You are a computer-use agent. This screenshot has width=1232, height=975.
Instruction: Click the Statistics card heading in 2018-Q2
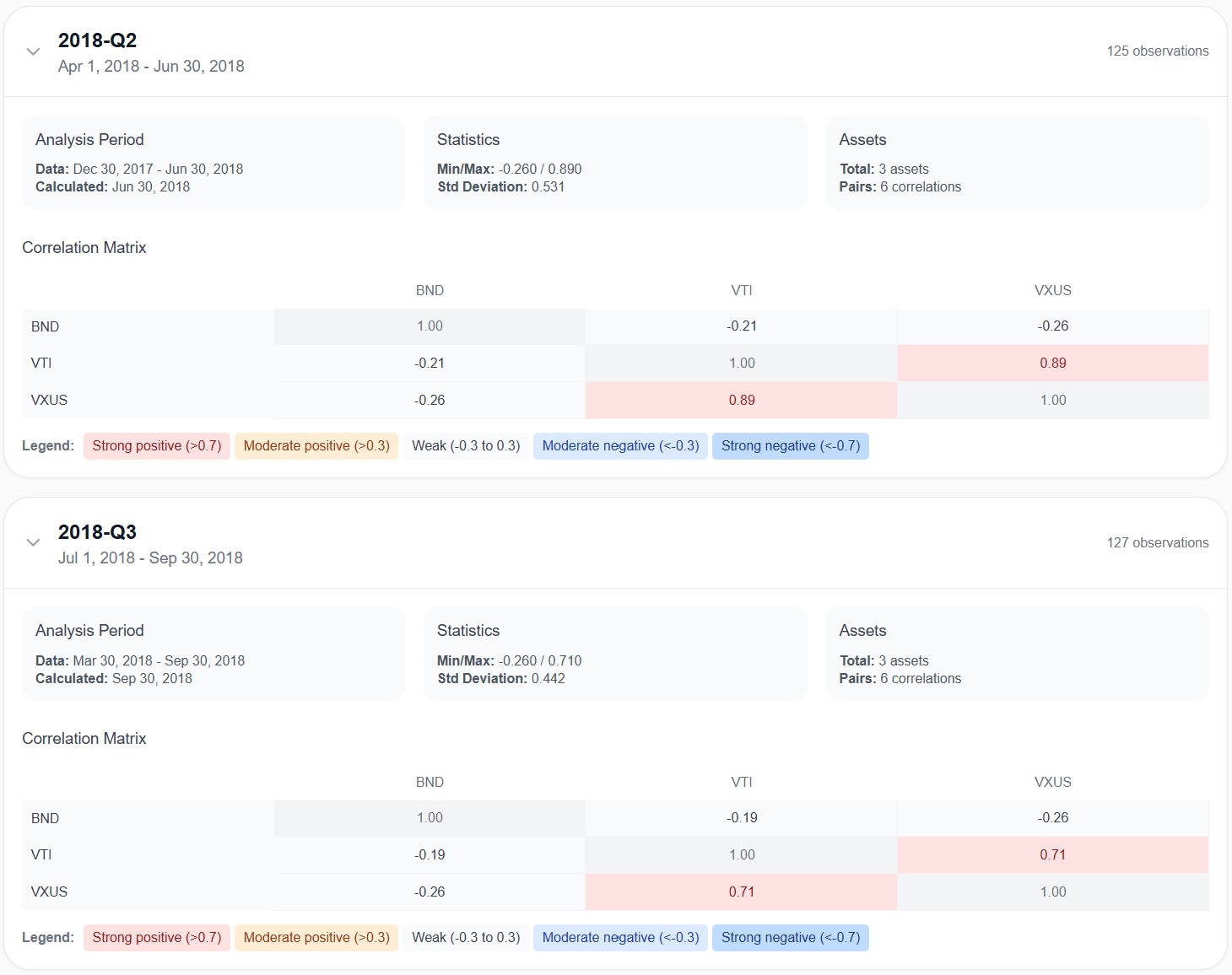(468, 140)
